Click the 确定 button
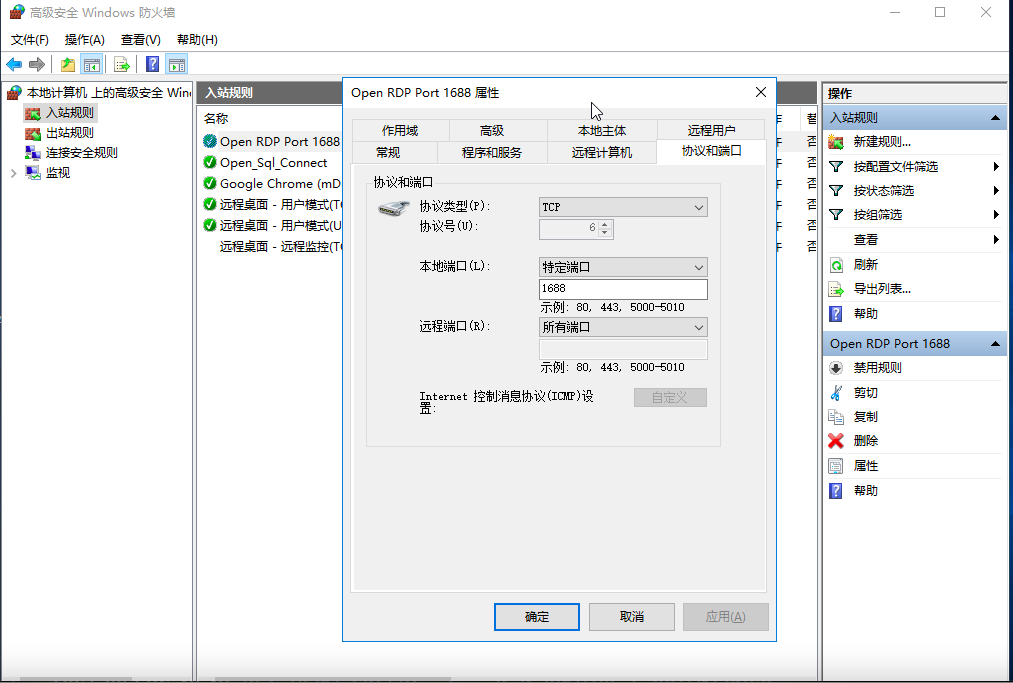 tap(537, 616)
